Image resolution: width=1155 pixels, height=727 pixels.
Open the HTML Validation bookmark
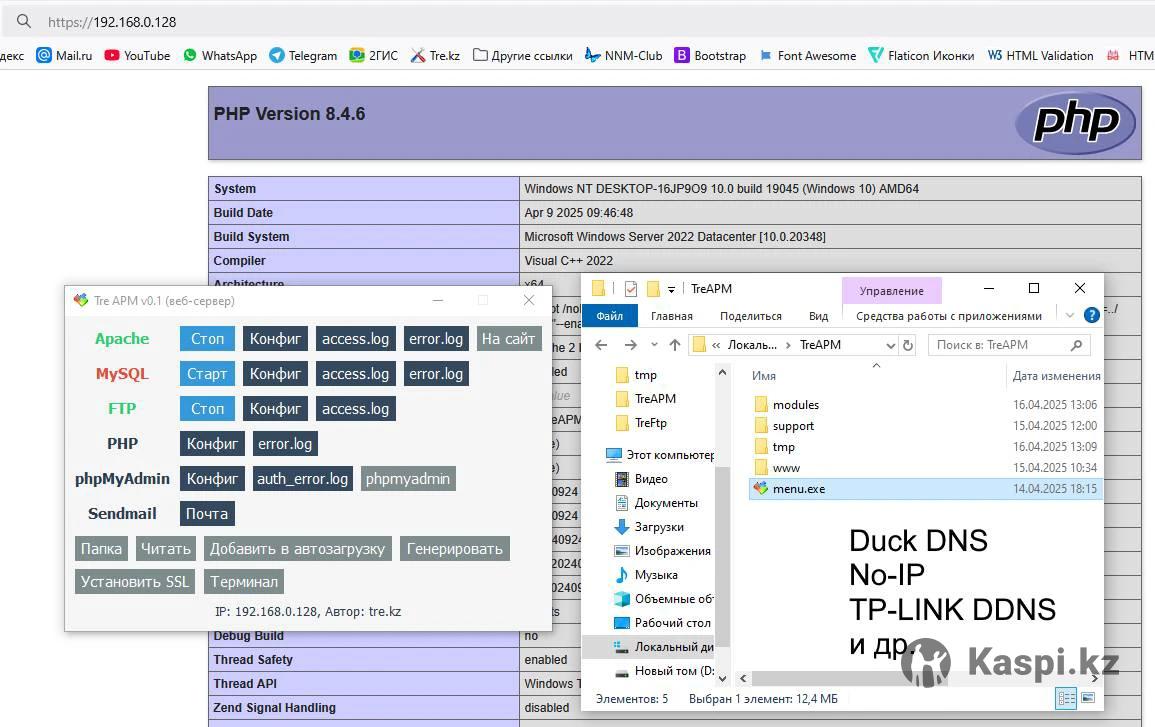(x=1040, y=55)
